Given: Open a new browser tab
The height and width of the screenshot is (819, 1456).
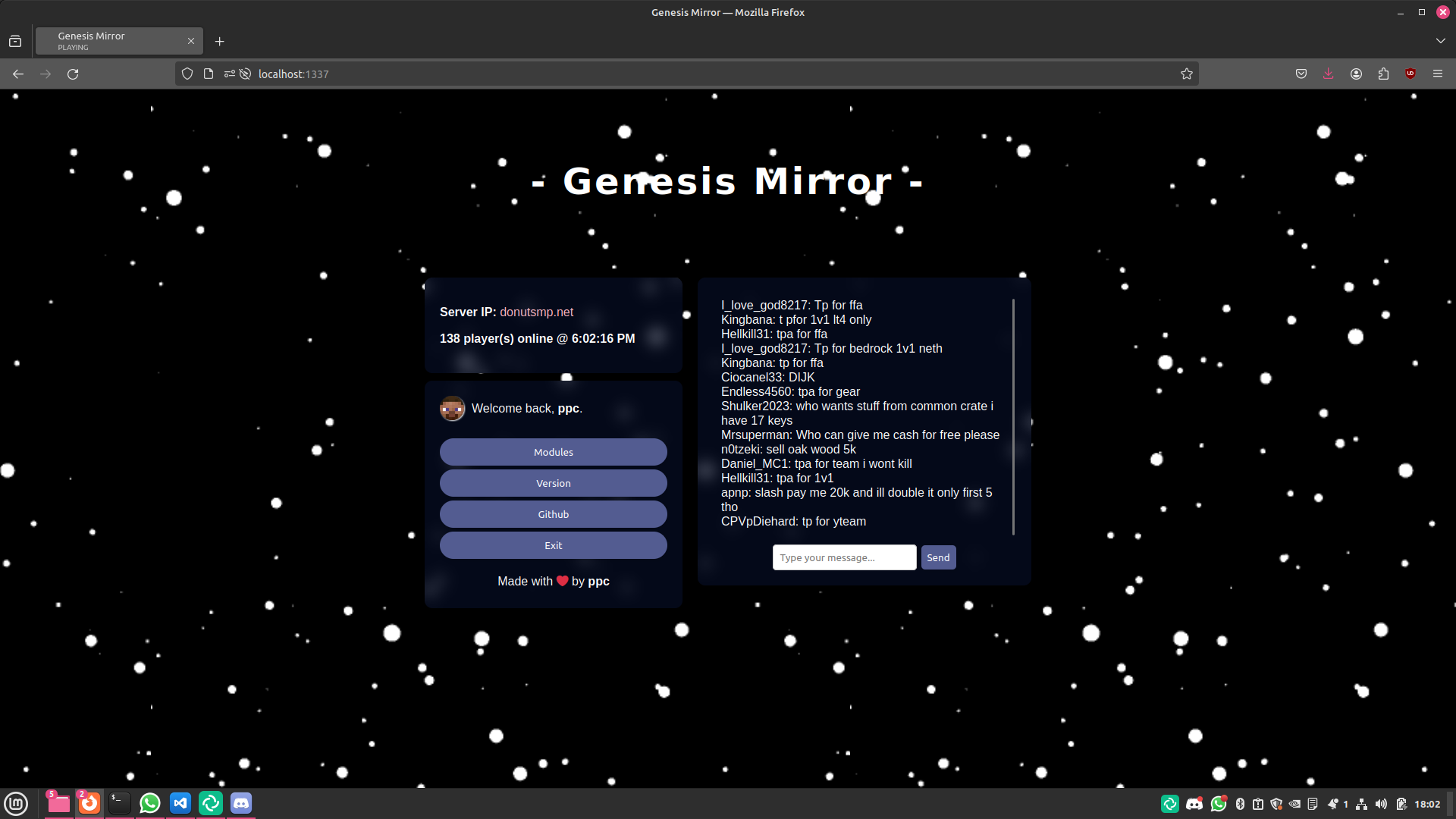Looking at the screenshot, I should [x=220, y=41].
